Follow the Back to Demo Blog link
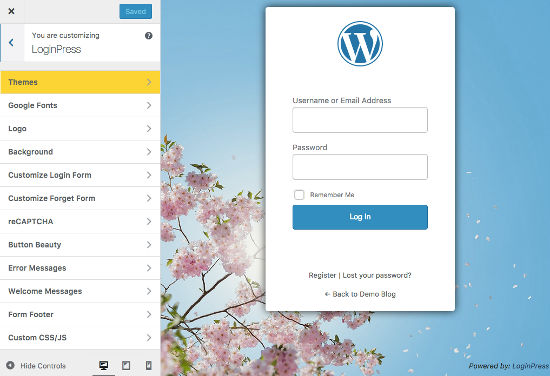 coord(360,294)
